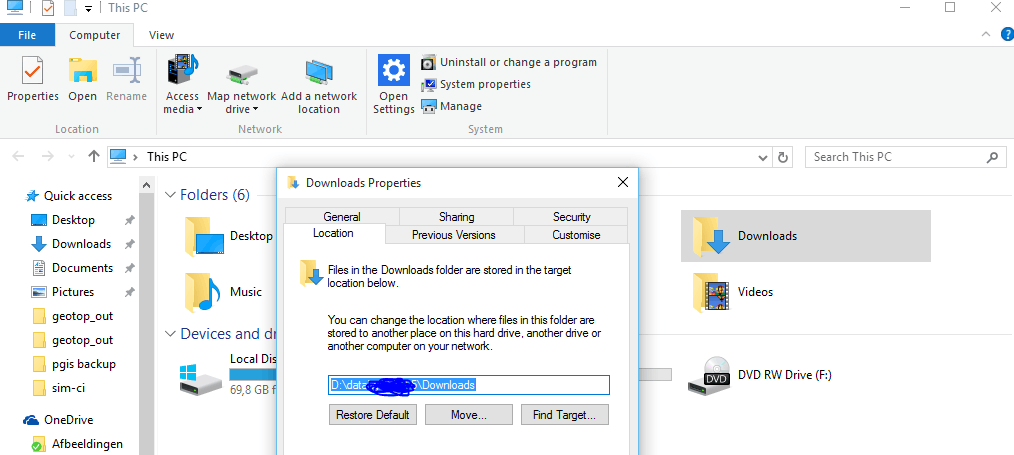
Task: Click the Find Target... button
Action: tap(565, 414)
